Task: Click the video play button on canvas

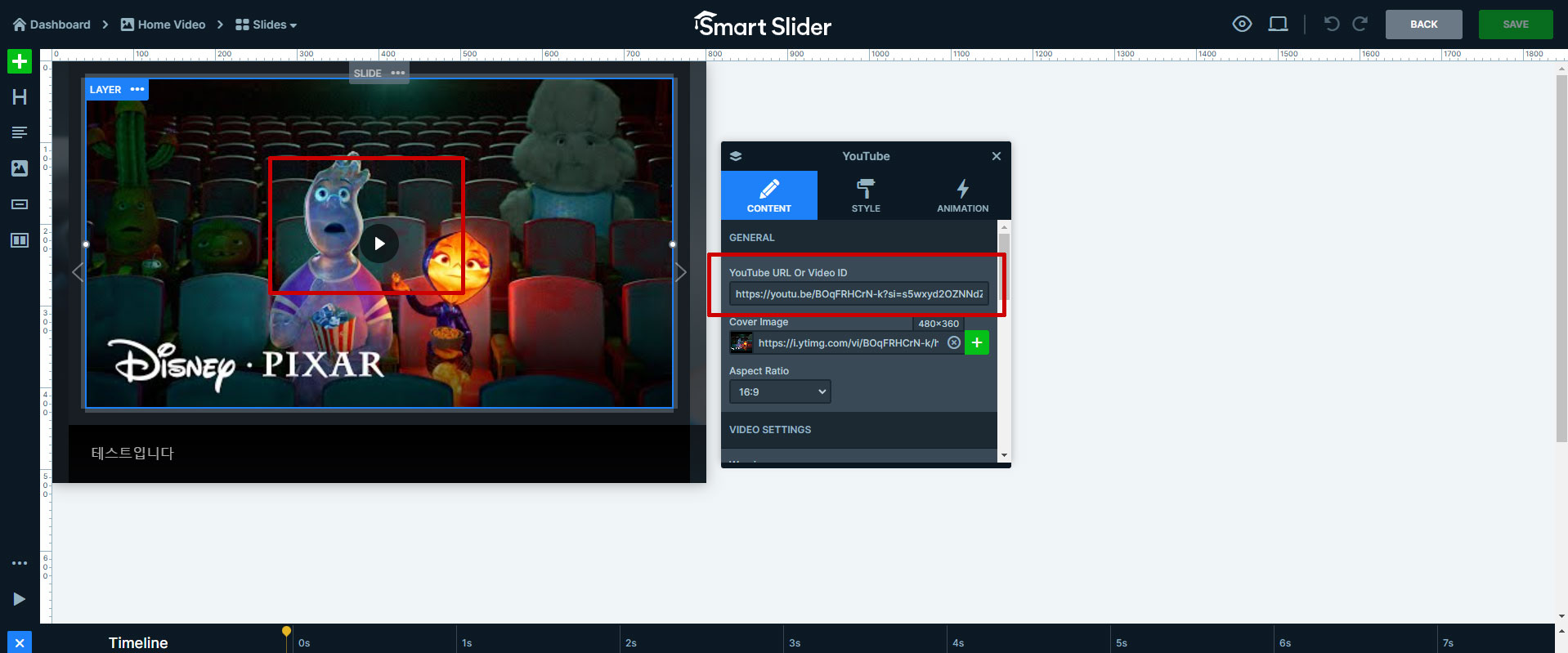Action: tap(379, 244)
